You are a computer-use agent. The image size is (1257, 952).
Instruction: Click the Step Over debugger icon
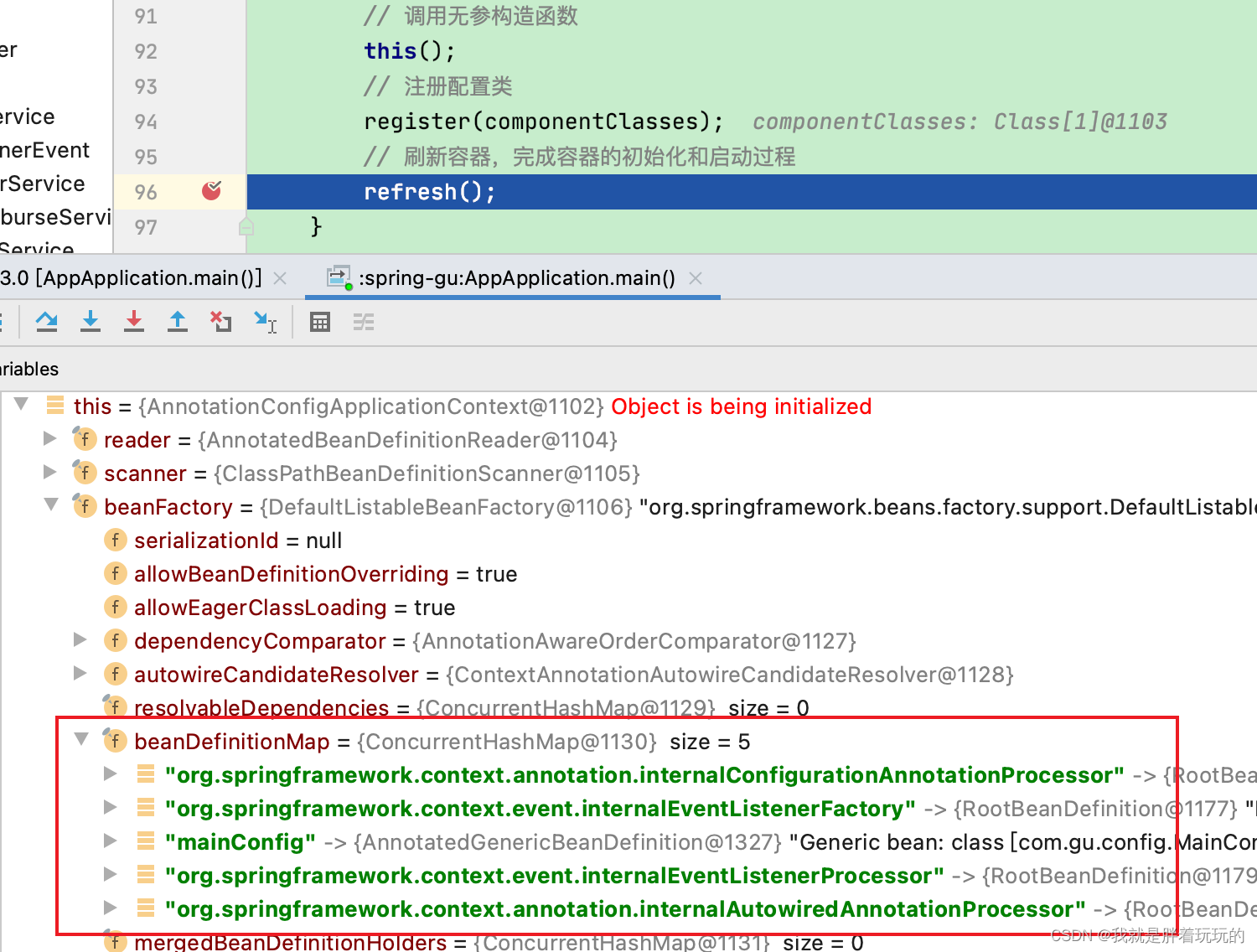point(47,322)
